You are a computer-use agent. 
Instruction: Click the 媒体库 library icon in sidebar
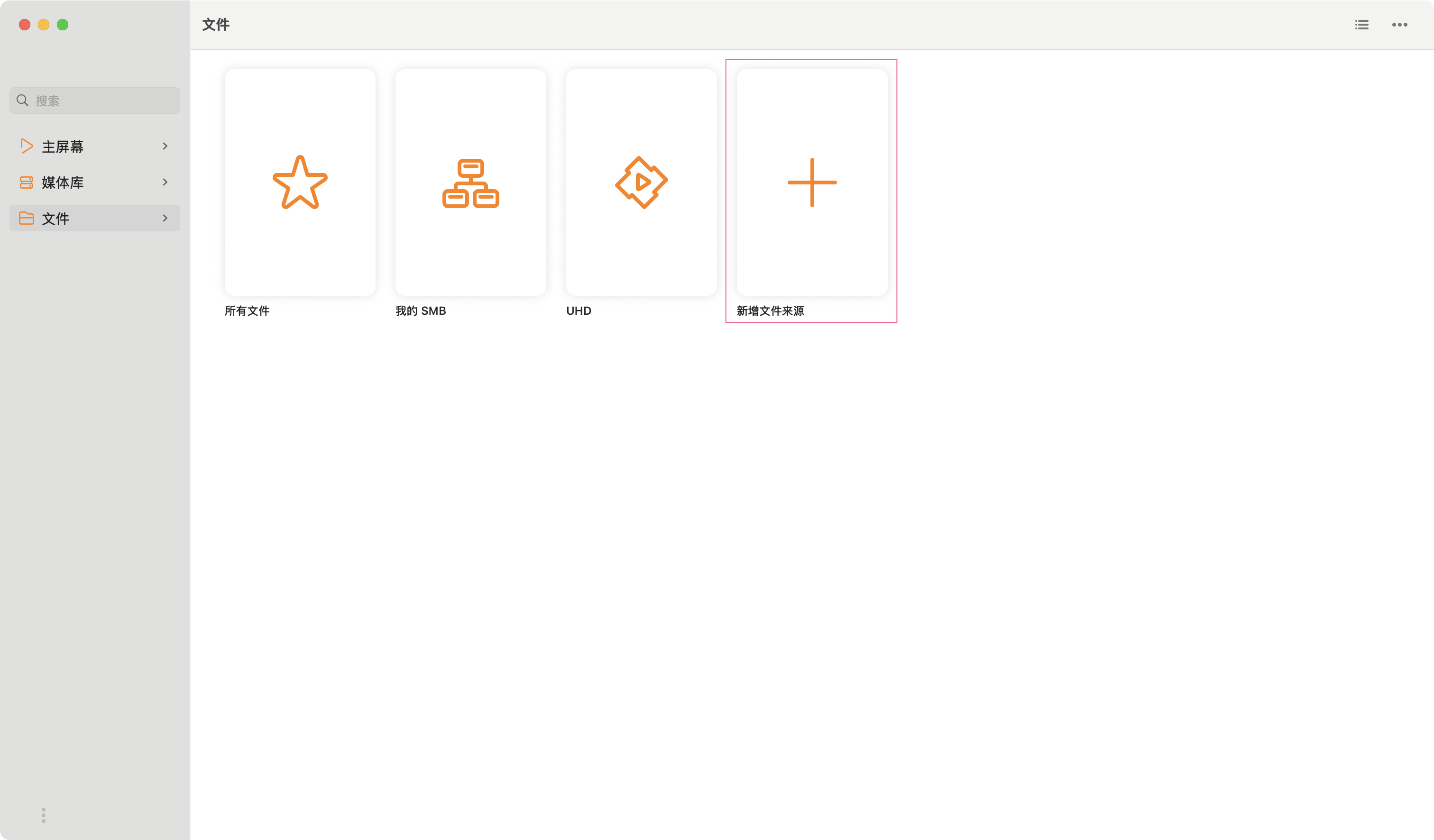pyautogui.click(x=26, y=182)
